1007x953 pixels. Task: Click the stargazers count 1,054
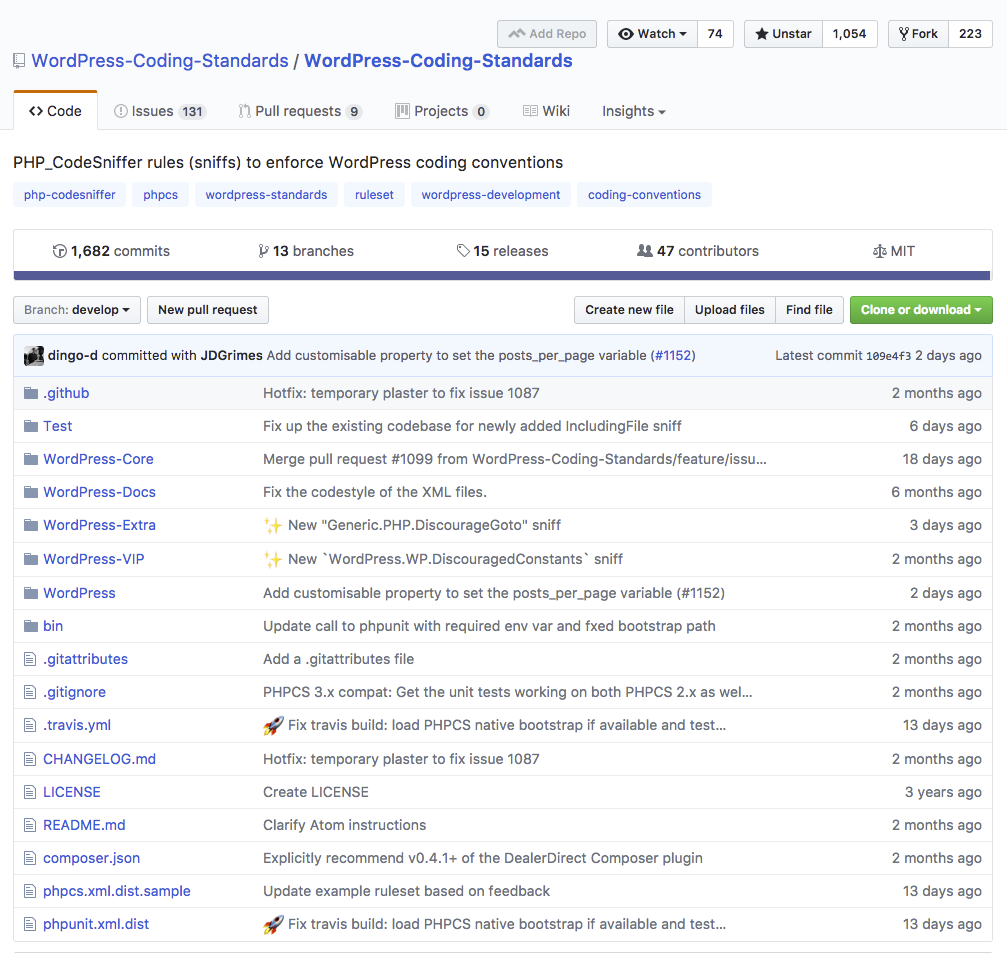849,34
